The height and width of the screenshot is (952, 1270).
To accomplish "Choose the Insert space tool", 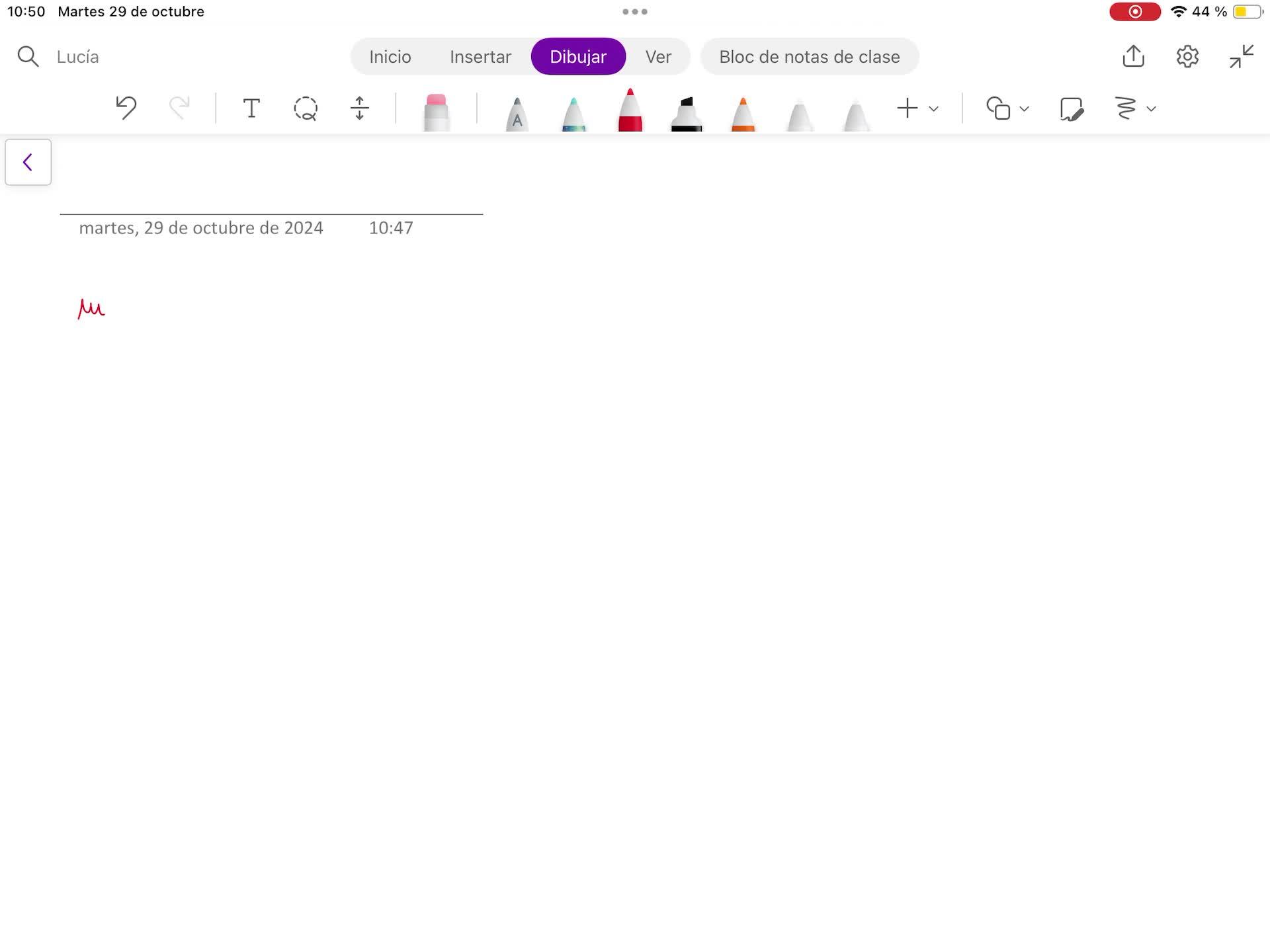I will click(x=359, y=108).
